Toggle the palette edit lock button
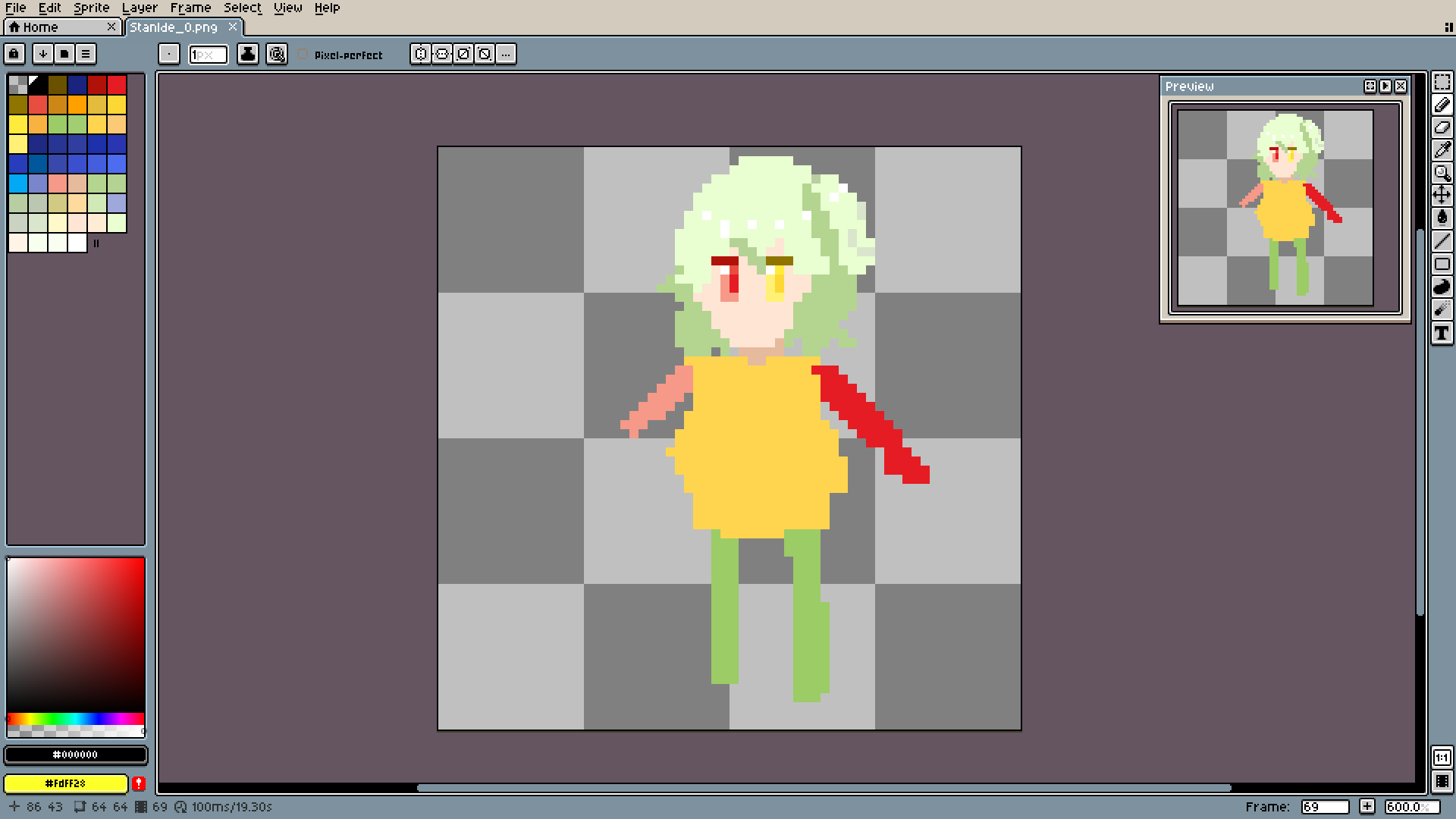 coord(14,54)
